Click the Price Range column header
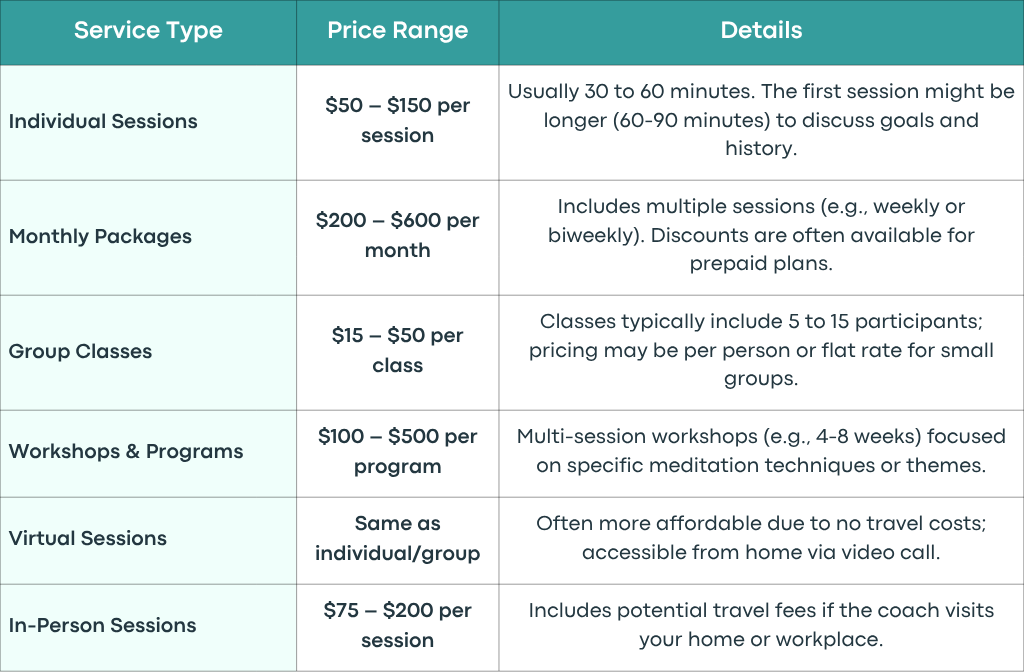The width and height of the screenshot is (1024, 672). 398,31
